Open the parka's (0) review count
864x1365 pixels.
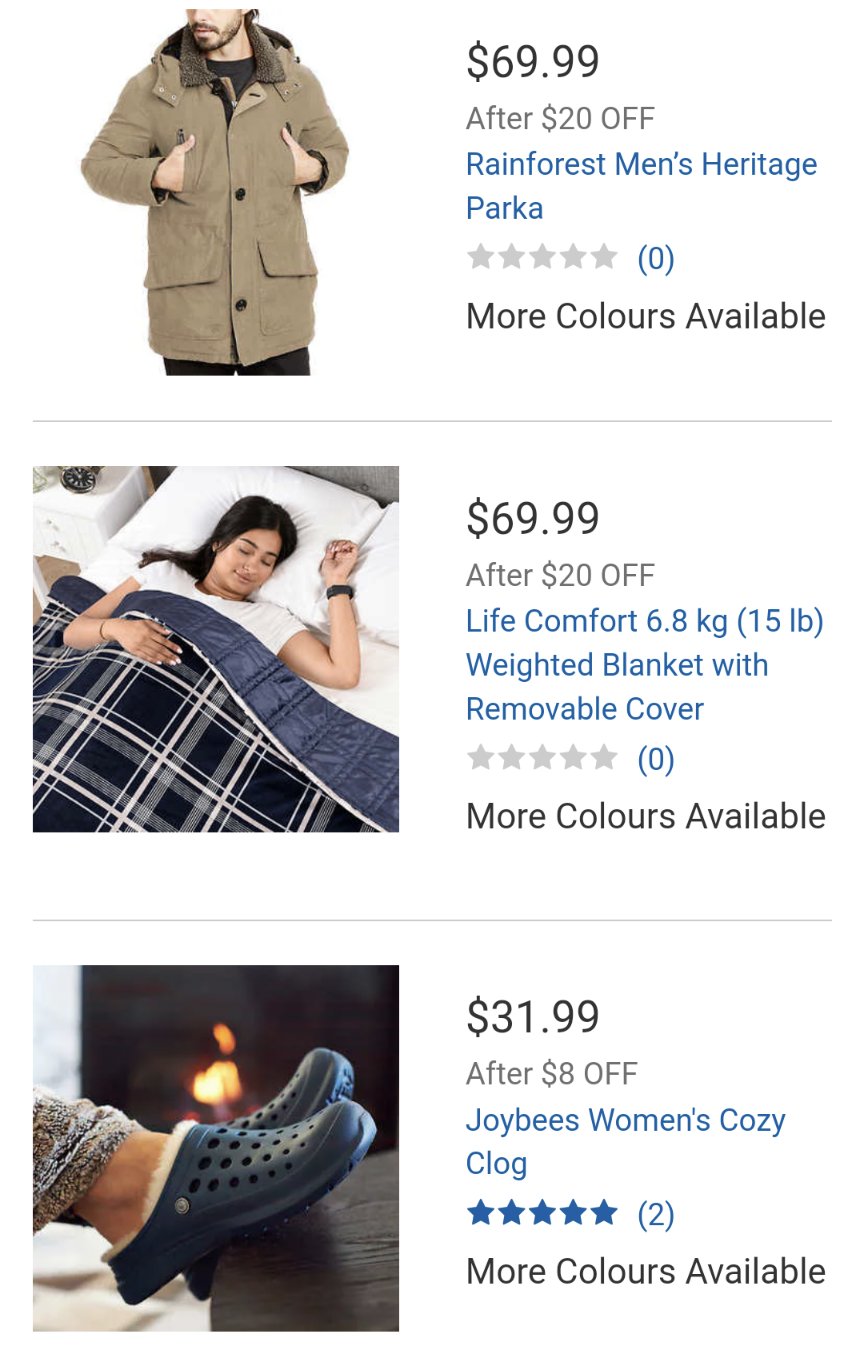click(656, 259)
